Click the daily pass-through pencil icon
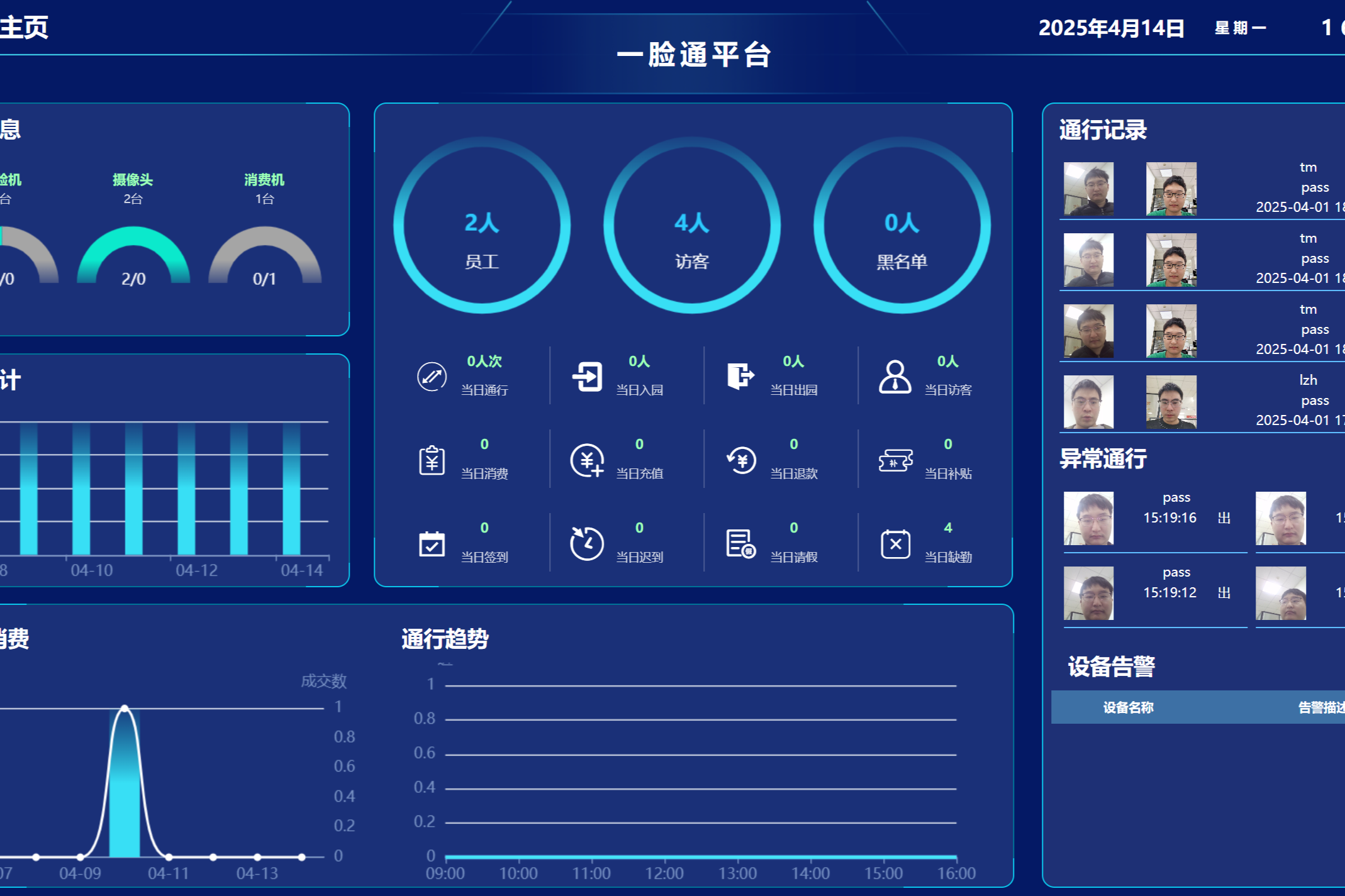 click(x=432, y=376)
